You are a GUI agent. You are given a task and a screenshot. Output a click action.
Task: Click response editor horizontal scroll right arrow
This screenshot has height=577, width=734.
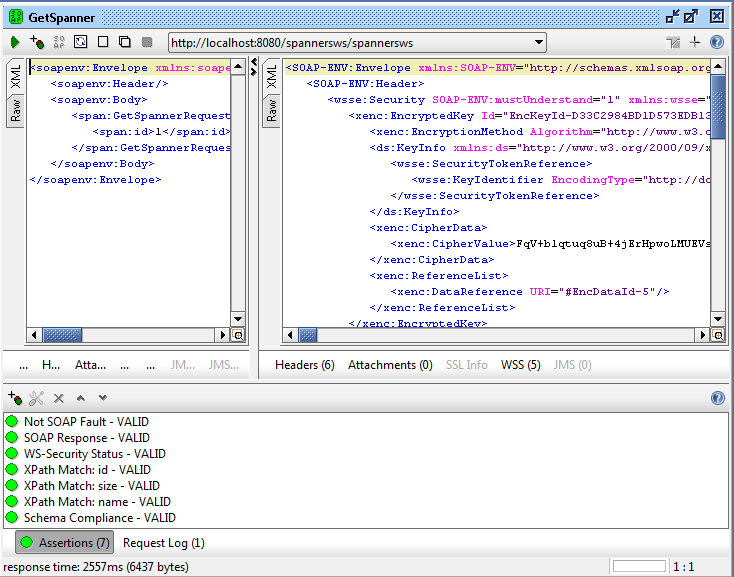(702, 335)
